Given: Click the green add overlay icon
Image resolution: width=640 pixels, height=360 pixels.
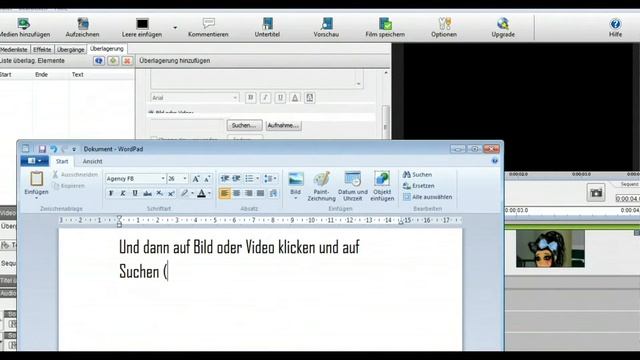Looking at the screenshot, I should [113, 61].
